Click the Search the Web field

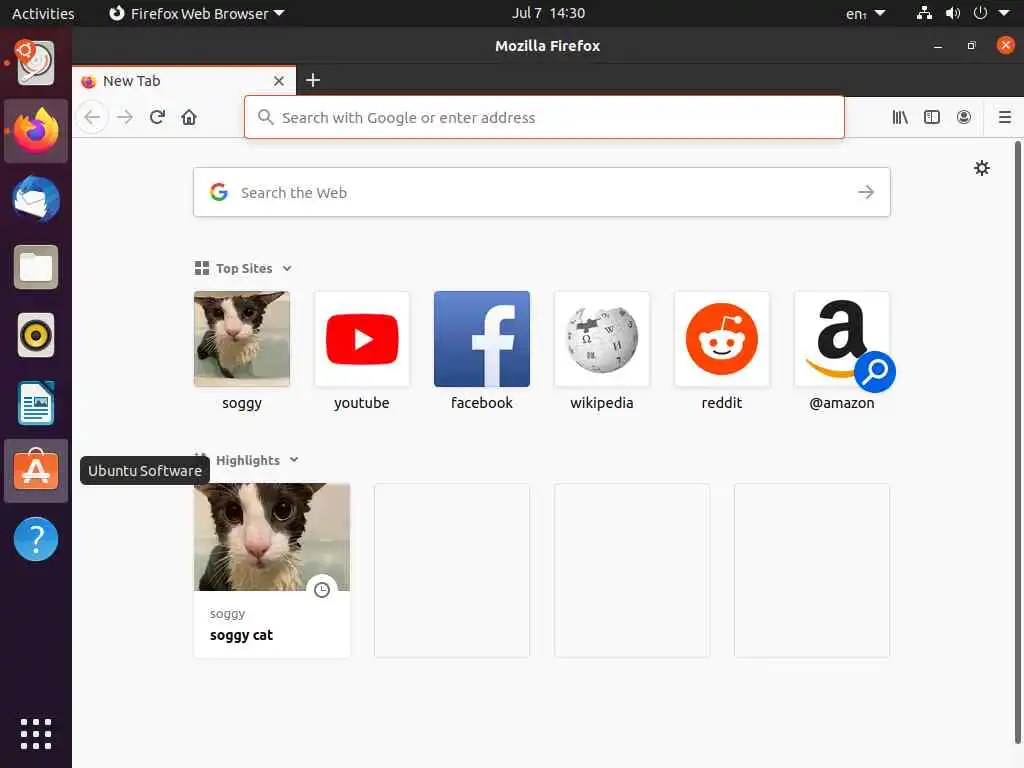point(541,193)
